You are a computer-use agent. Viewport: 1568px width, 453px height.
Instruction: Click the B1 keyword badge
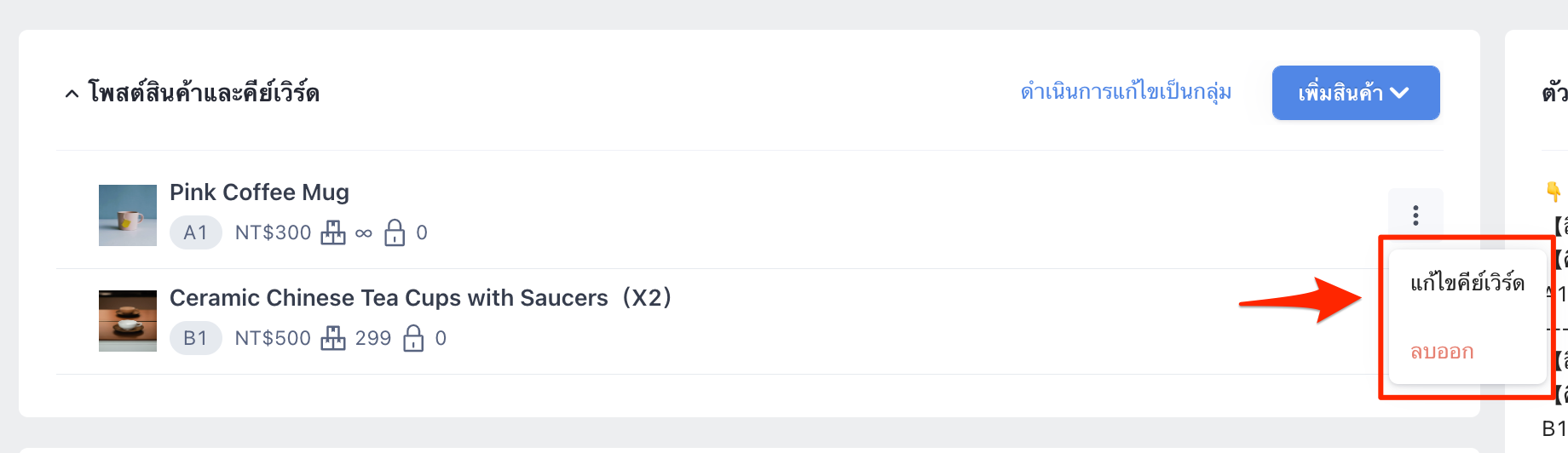196,338
